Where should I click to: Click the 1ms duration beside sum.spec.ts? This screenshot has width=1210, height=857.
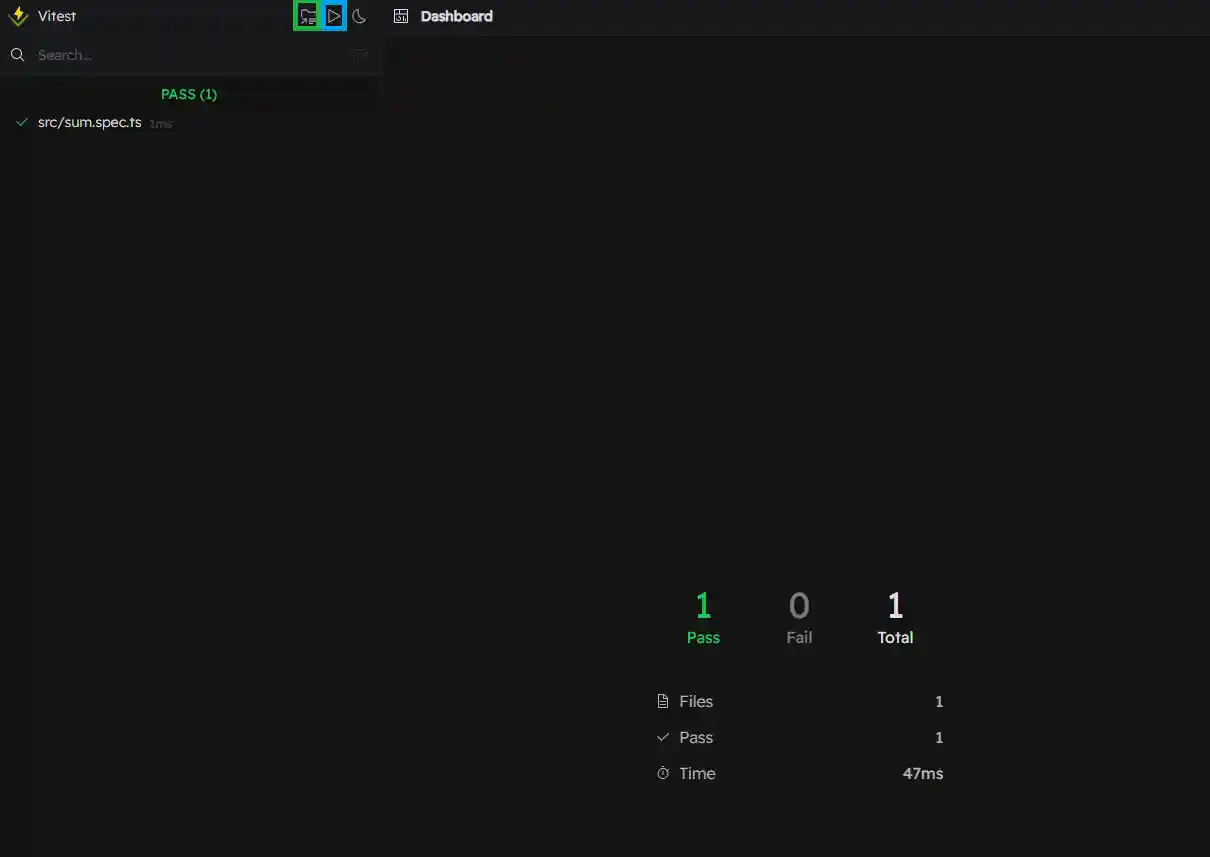(161, 124)
